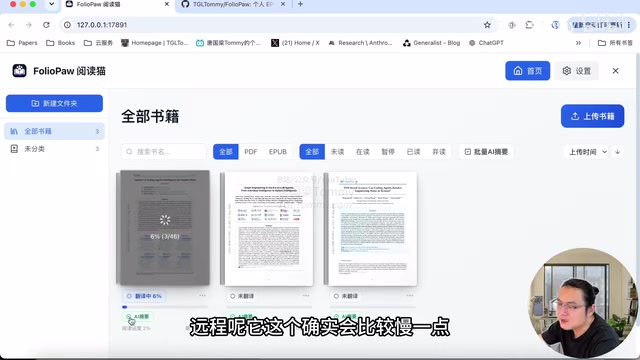
Task: Filter by 未读 status
Action: coord(337,151)
